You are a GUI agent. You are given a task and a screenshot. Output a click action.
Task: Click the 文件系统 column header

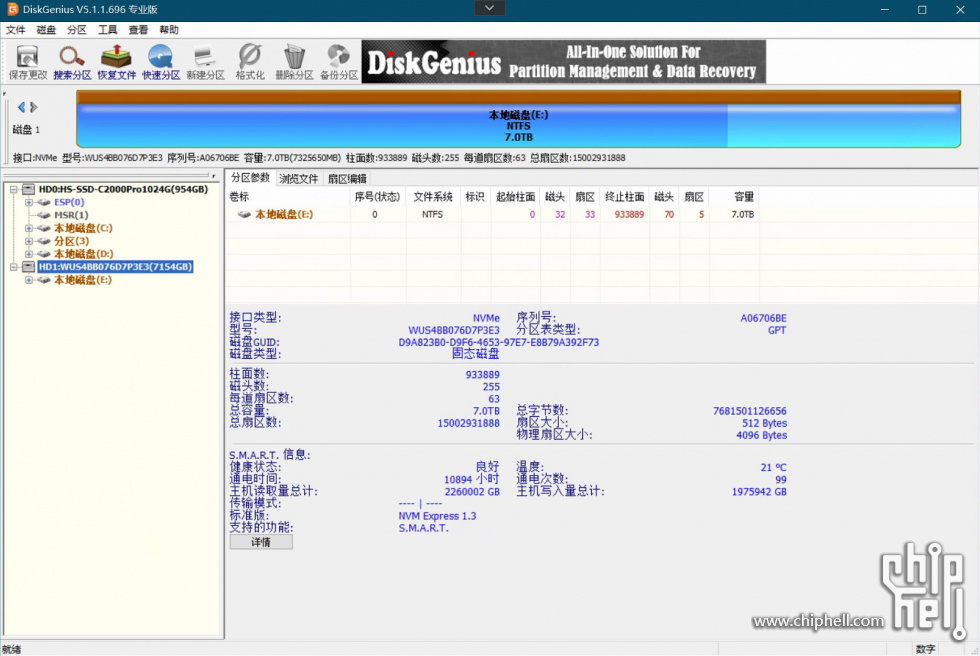(432, 197)
